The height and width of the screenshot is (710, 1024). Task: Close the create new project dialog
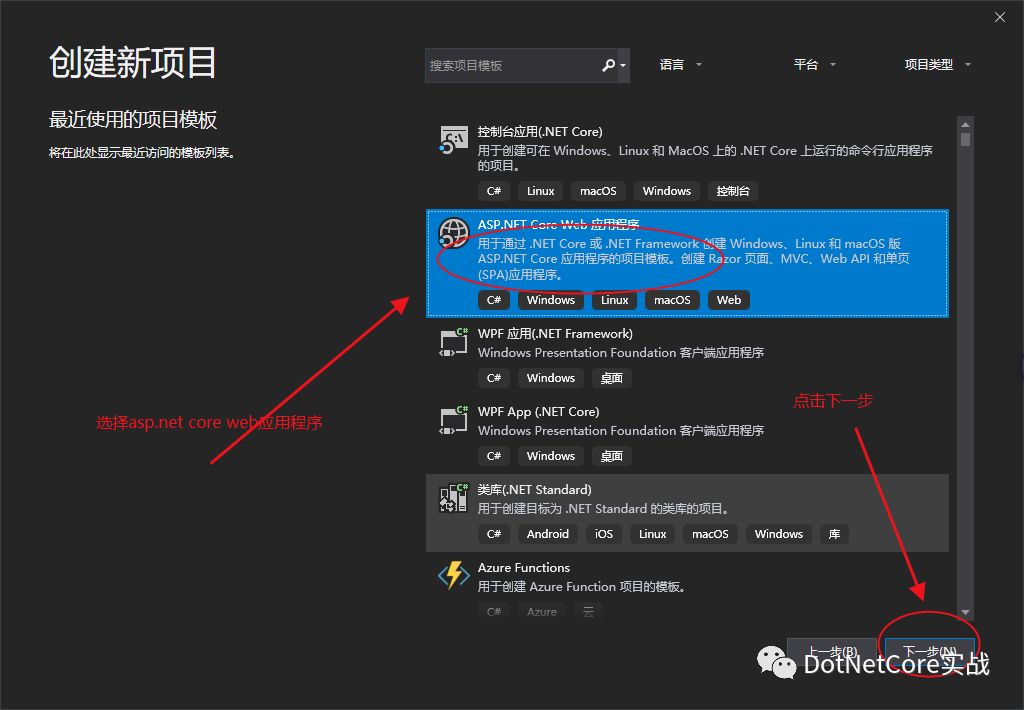pos(999,18)
